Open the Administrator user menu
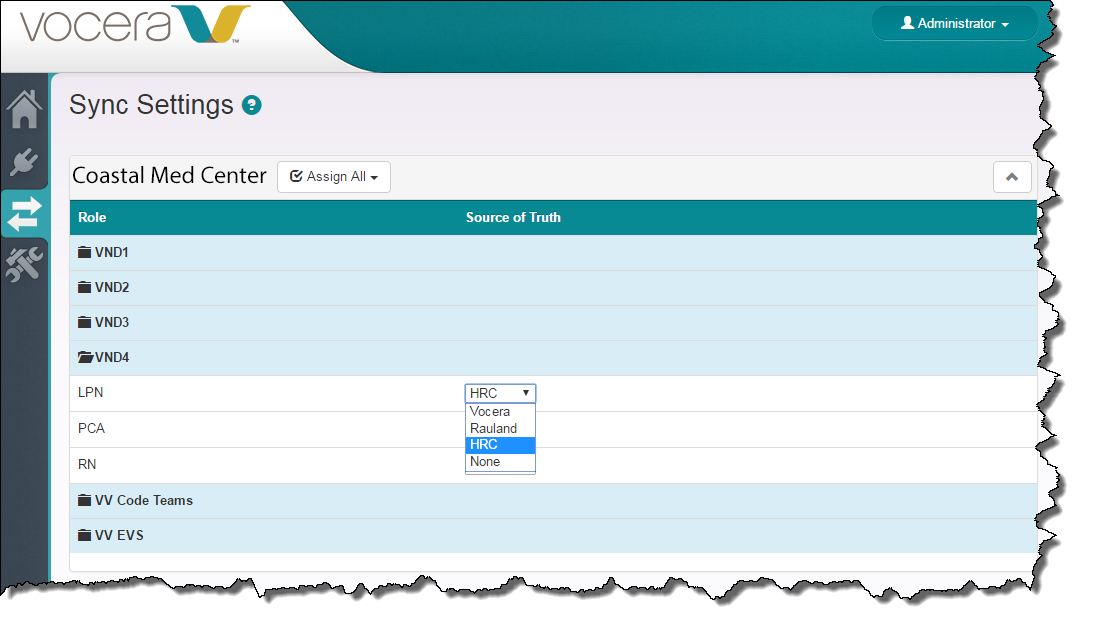 pyautogui.click(x=955, y=24)
